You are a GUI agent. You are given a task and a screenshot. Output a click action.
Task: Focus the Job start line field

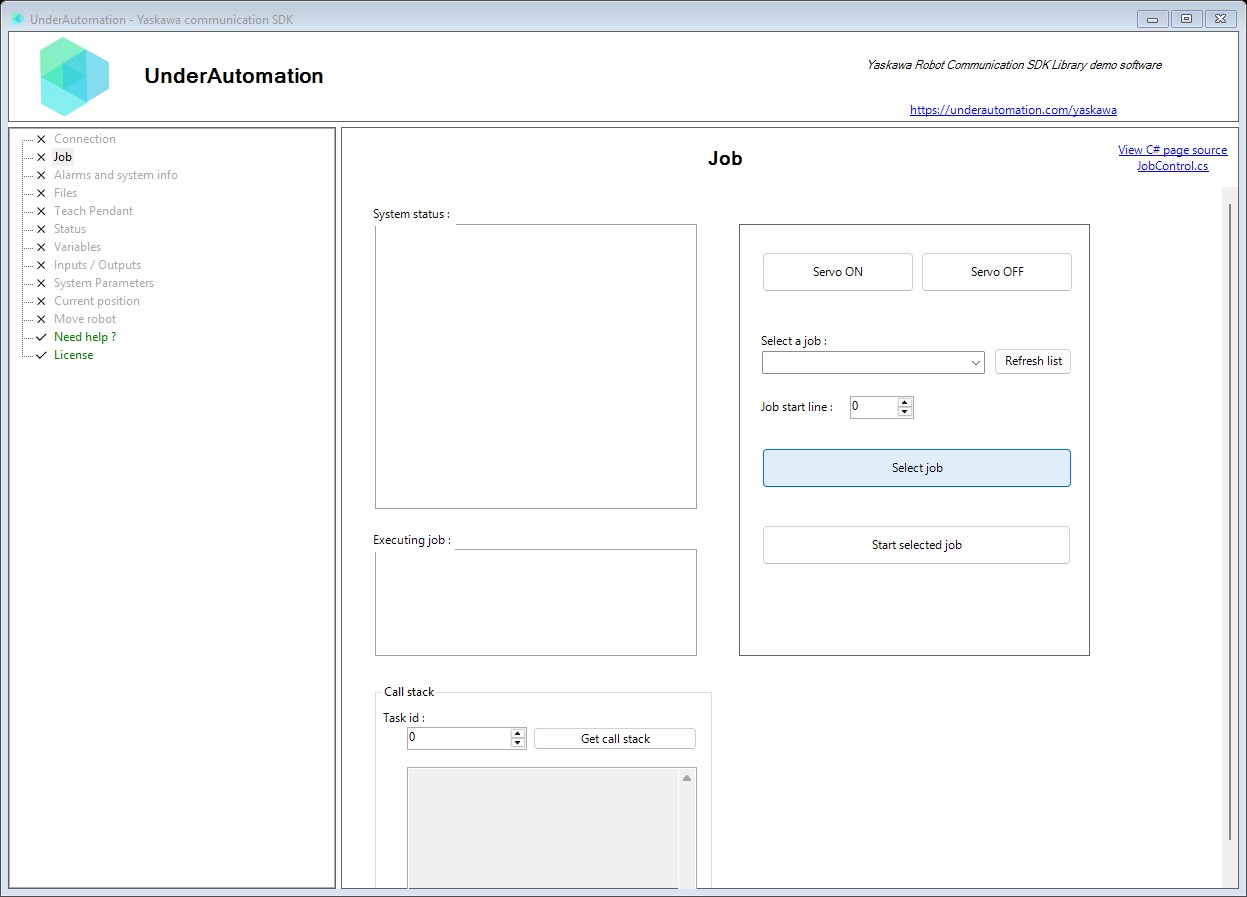tap(874, 407)
